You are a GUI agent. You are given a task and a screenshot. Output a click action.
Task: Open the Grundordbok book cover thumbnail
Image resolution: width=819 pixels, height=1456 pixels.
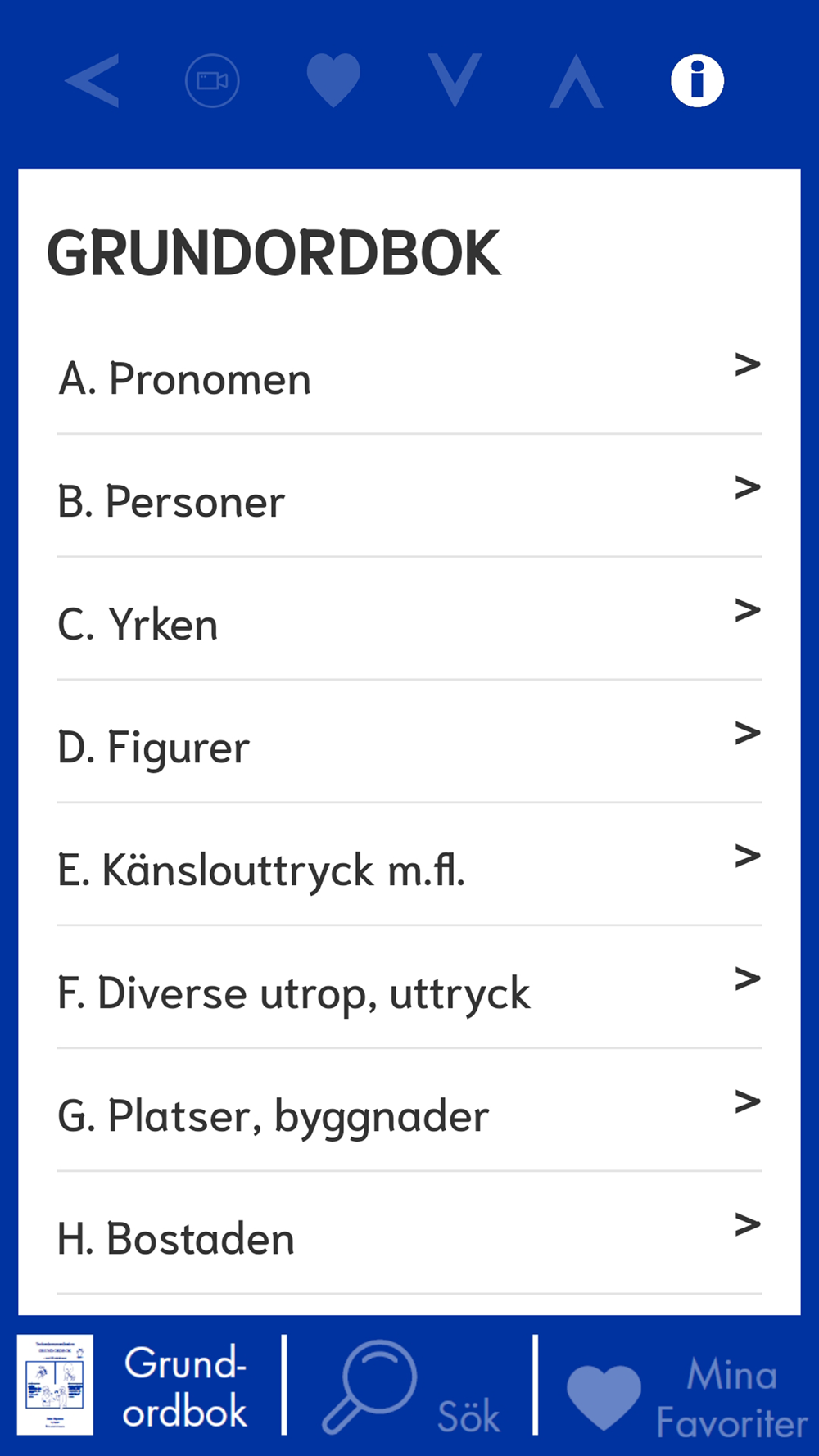[56, 1385]
